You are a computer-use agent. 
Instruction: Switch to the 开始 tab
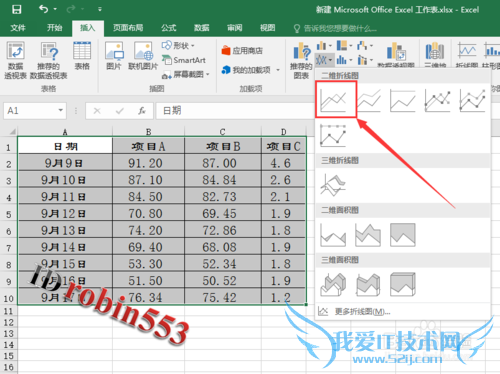click(54, 28)
